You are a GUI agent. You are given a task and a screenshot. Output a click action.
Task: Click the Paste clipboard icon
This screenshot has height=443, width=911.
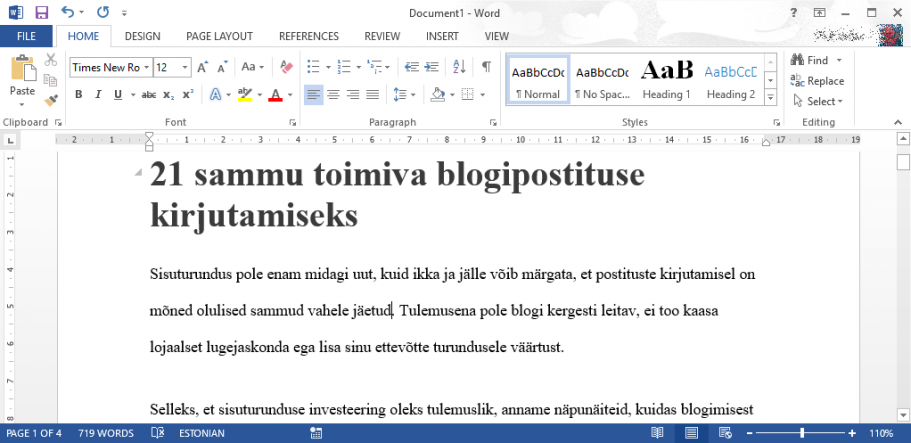(23, 67)
